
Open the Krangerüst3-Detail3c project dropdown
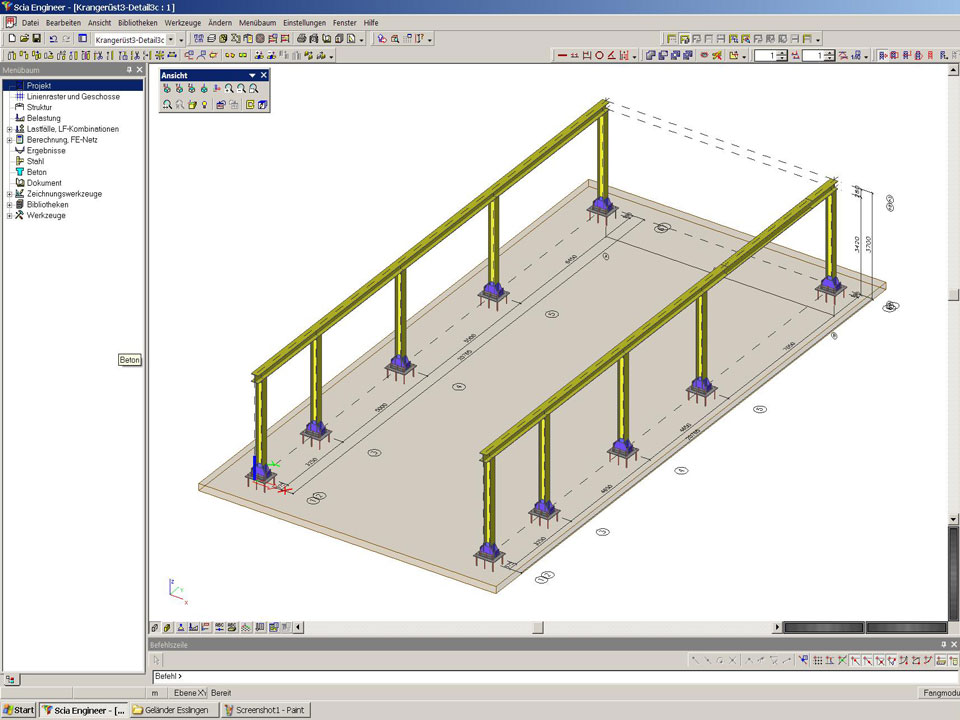pos(170,39)
